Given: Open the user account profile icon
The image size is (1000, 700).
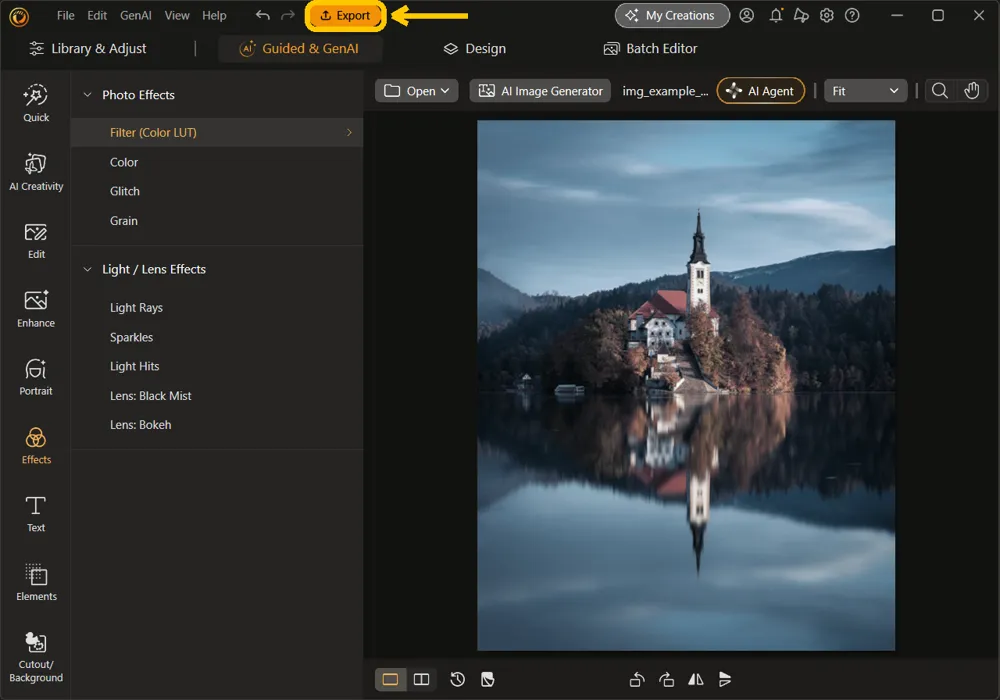Looking at the screenshot, I should click(x=746, y=15).
